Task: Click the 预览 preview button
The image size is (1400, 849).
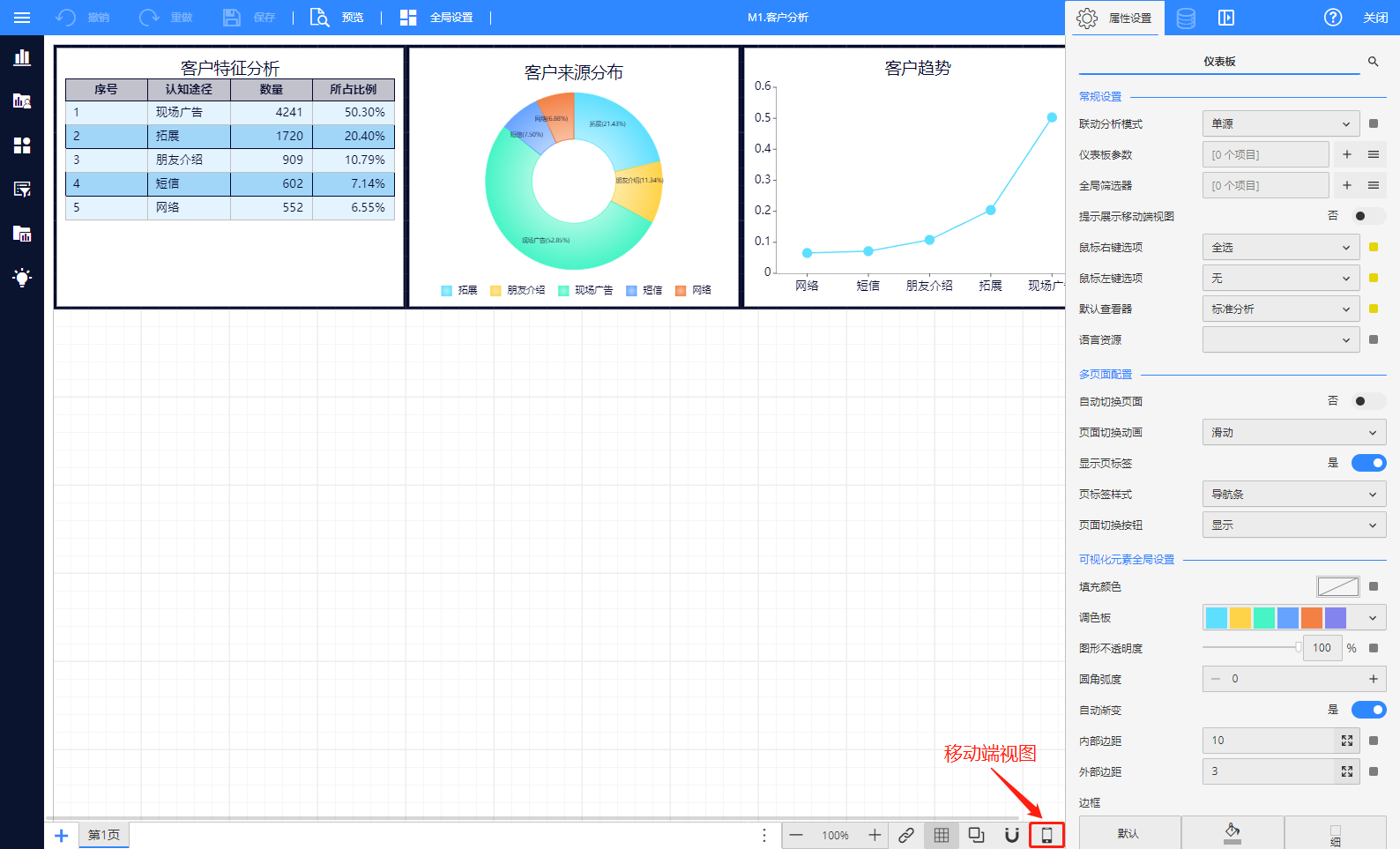Action: (337, 18)
